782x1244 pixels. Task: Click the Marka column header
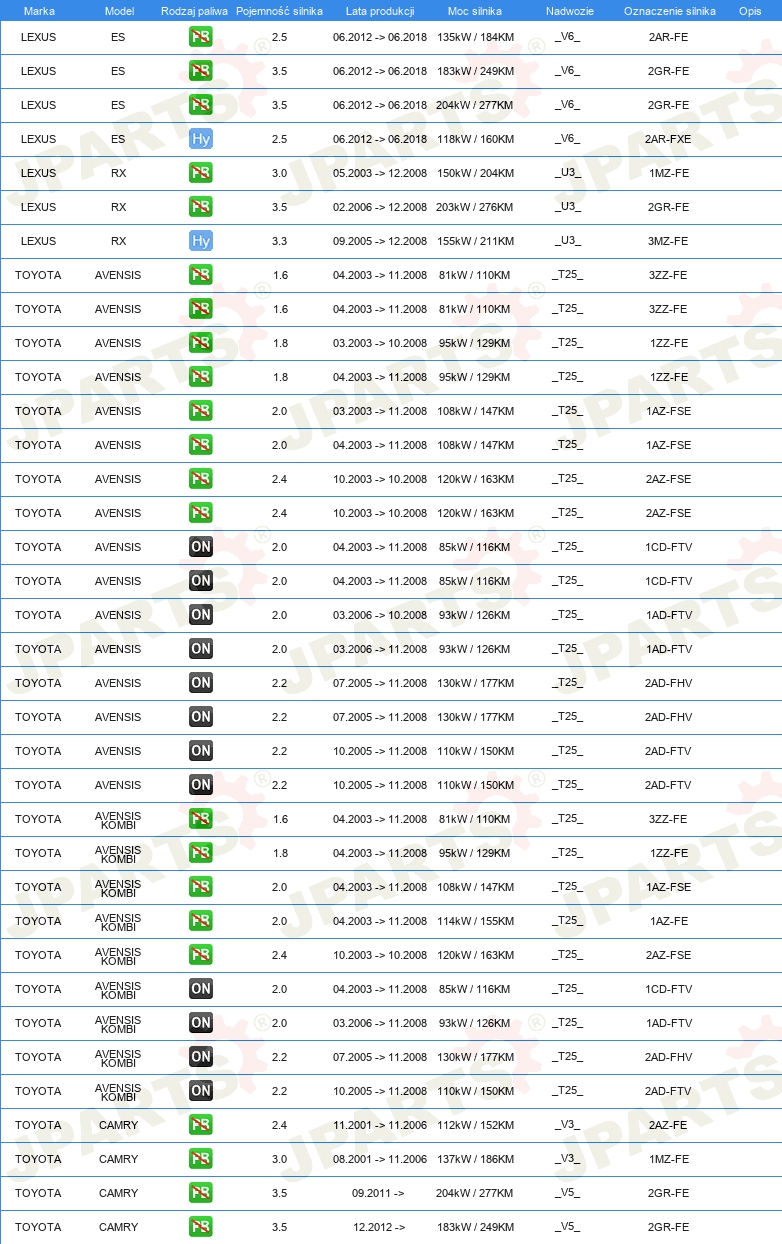pos(39,11)
